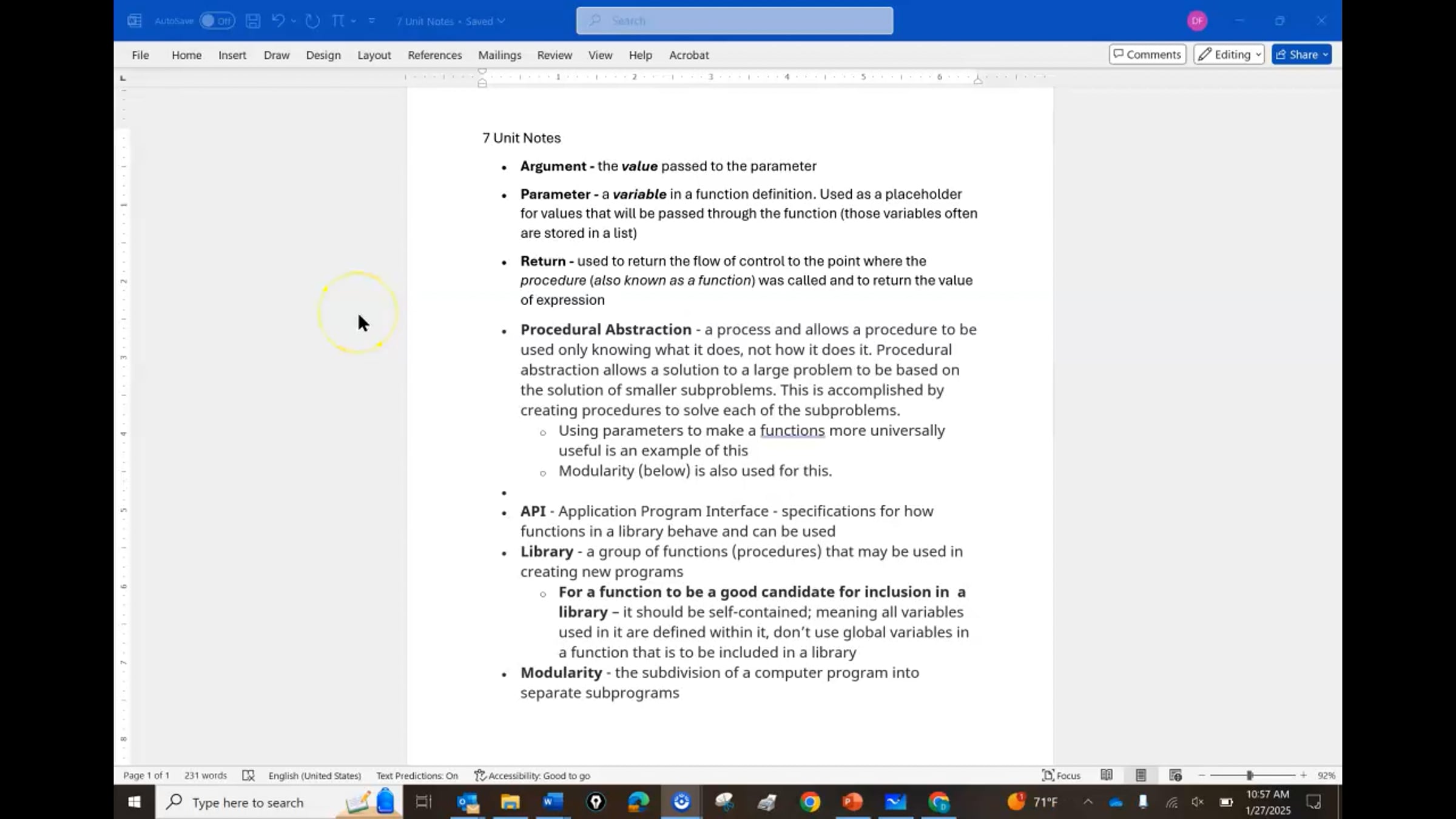This screenshot has width=1456, height=819.
Task: Switch to the References ribbon tab
Action: point(434,55)
